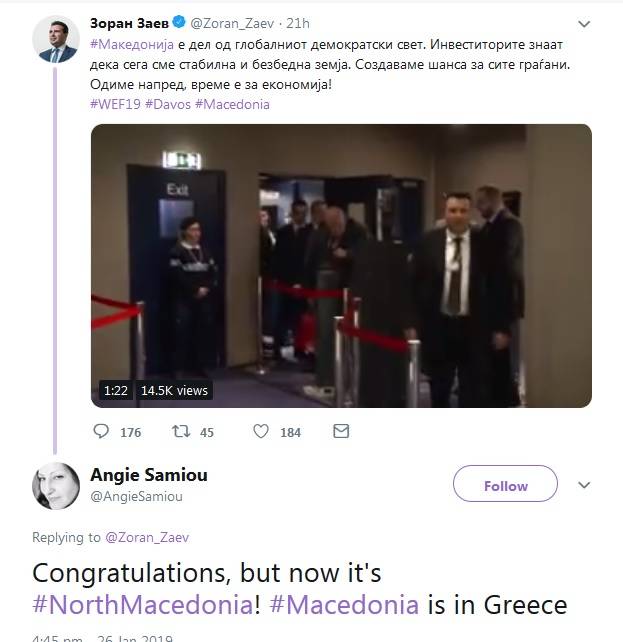Like the tweet with heart icon

pos(261,431)
